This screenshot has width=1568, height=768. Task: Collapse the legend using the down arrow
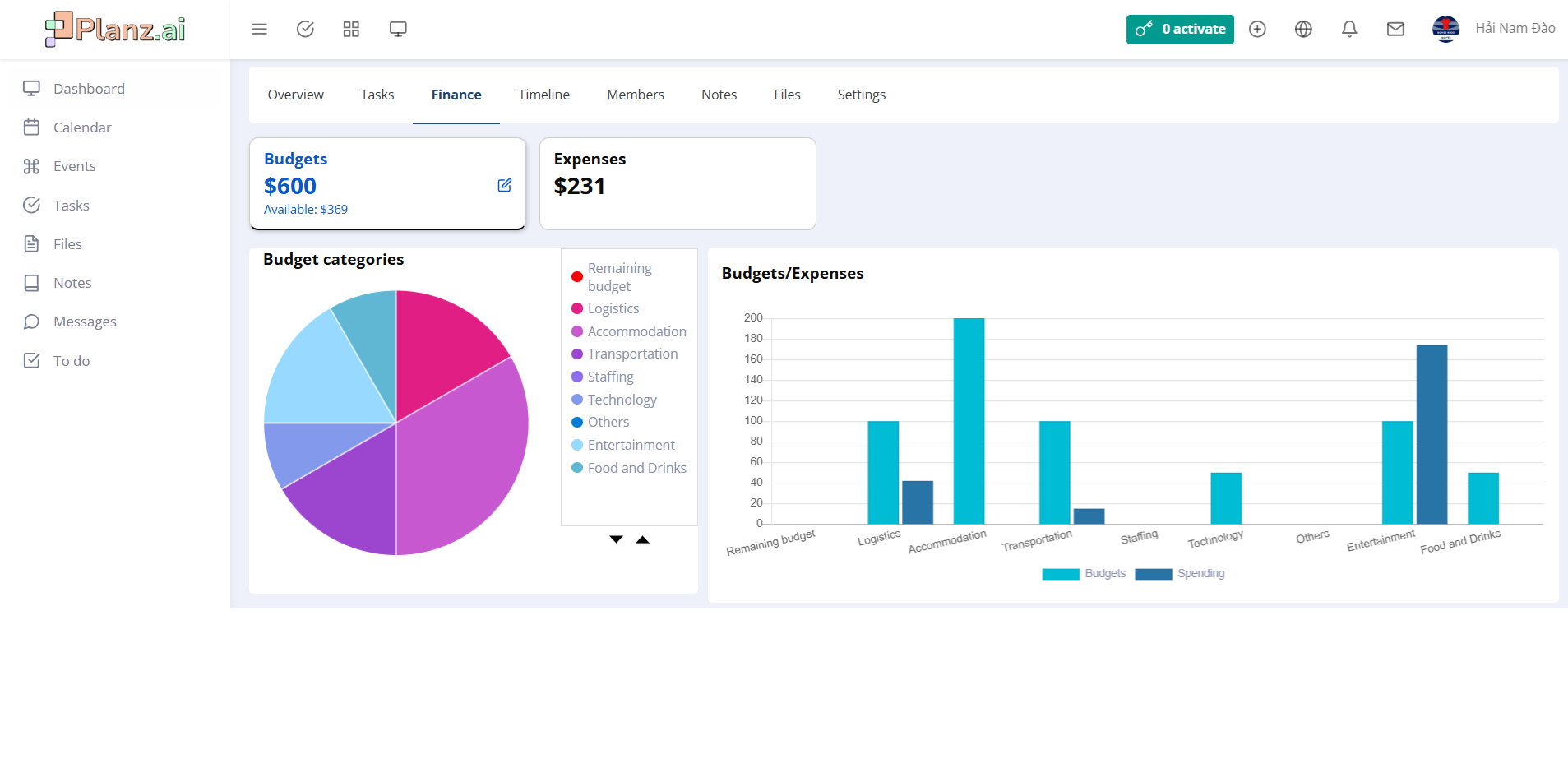tap(615, 539)
